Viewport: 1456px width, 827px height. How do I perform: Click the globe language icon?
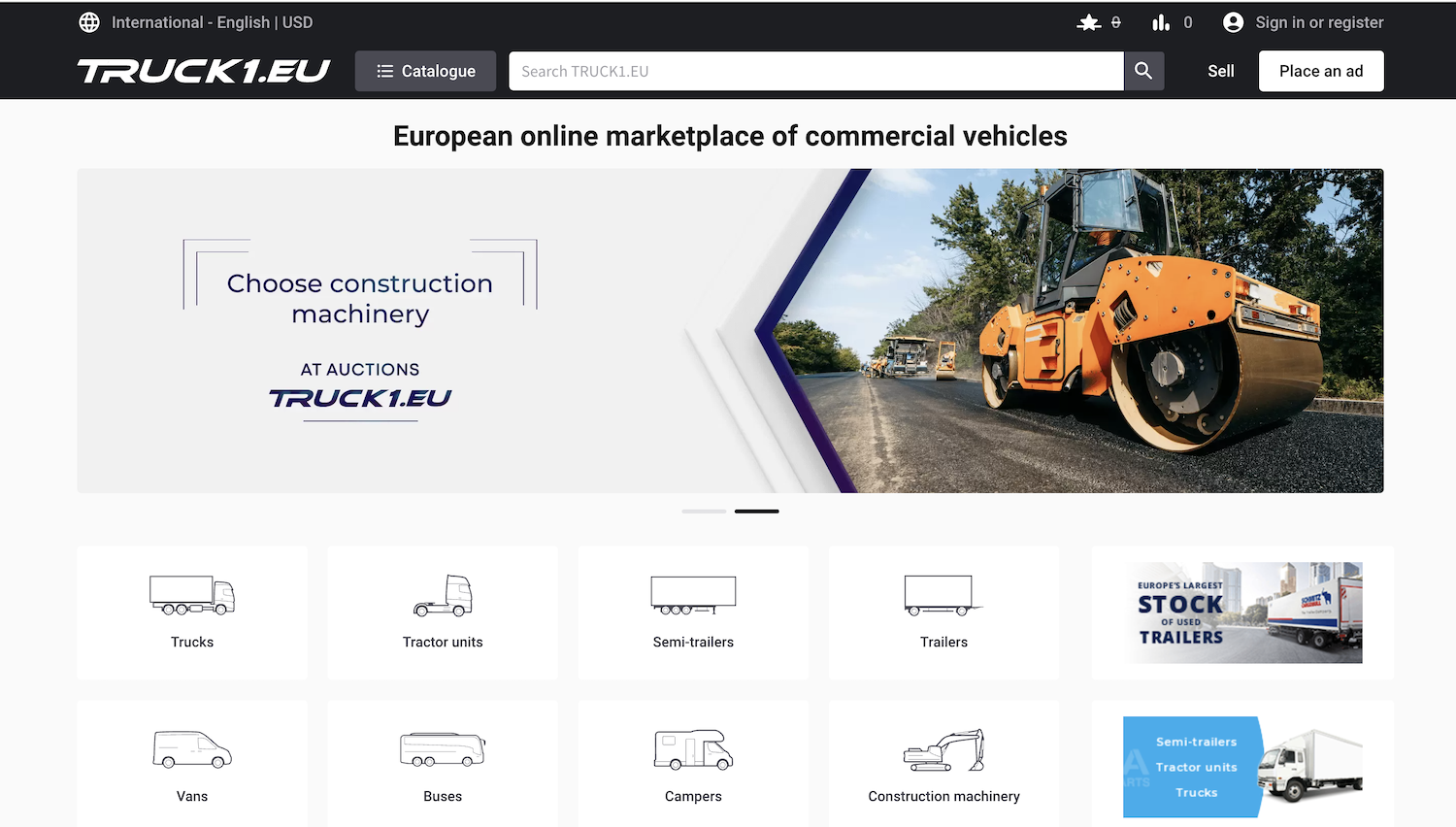89,22
